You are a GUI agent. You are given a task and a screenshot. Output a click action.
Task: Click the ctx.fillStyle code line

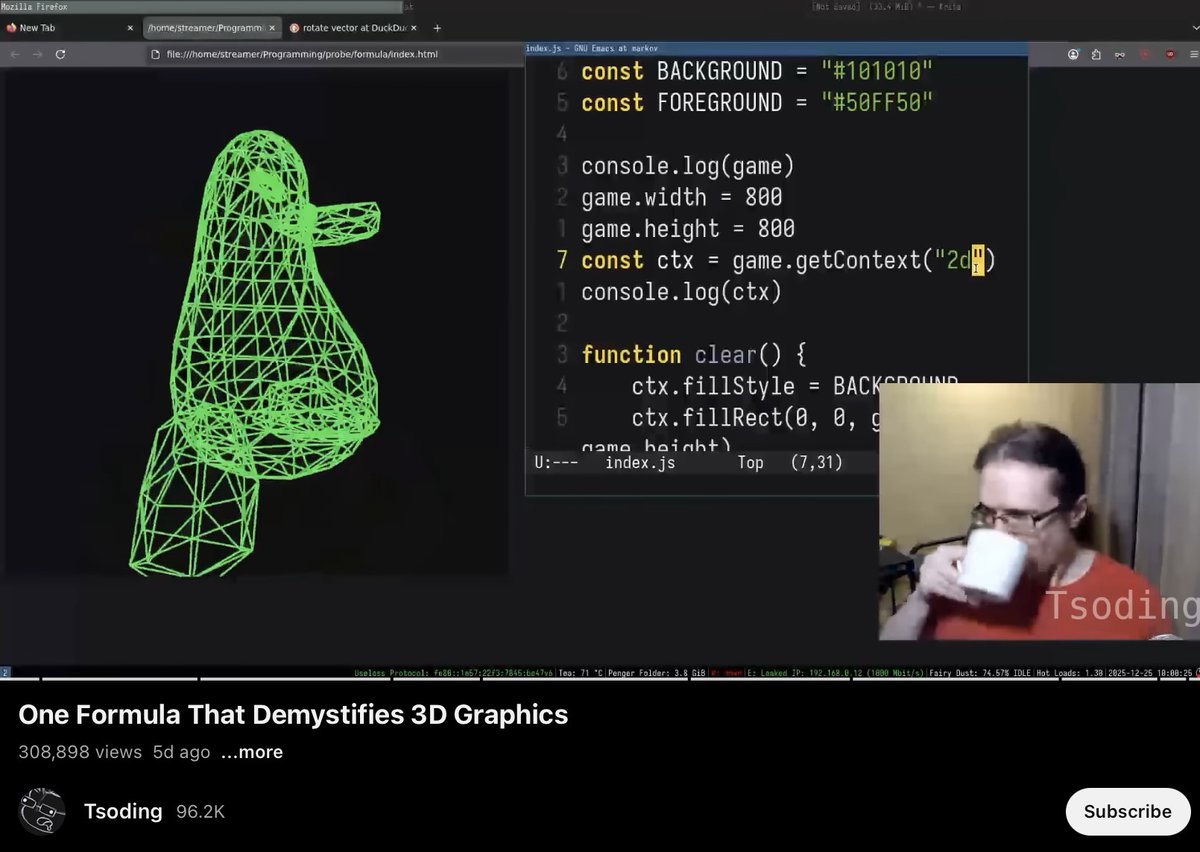pyautogui.click(x=795, y=386)
